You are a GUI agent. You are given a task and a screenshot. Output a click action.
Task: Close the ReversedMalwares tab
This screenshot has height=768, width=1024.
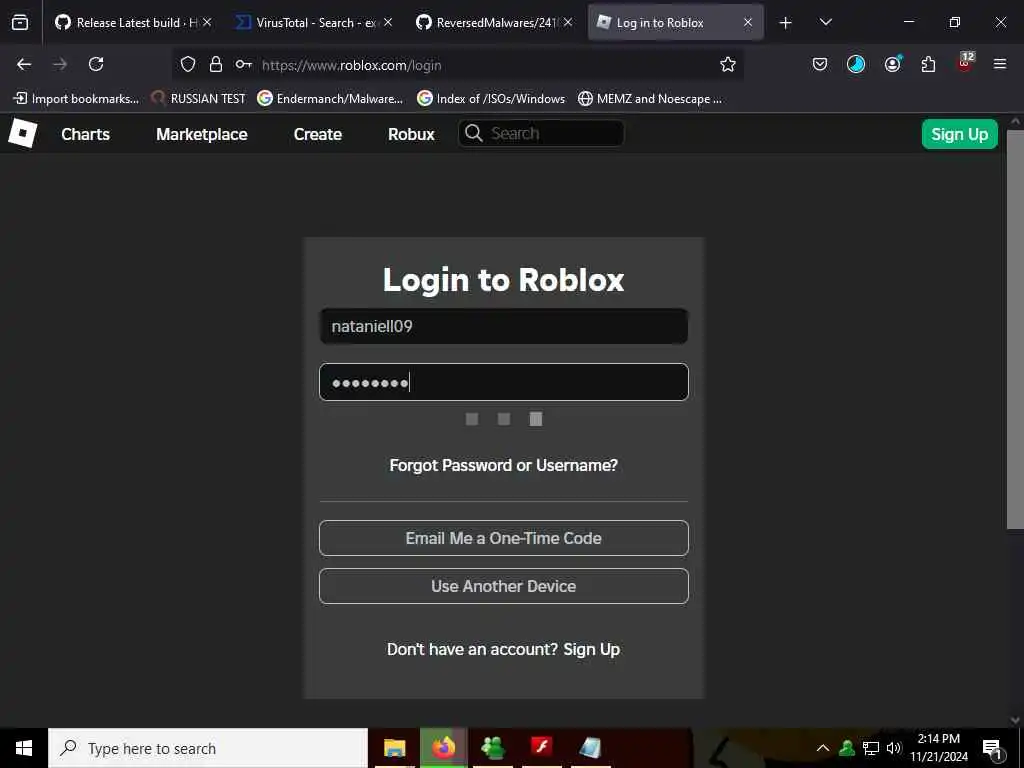568,22
